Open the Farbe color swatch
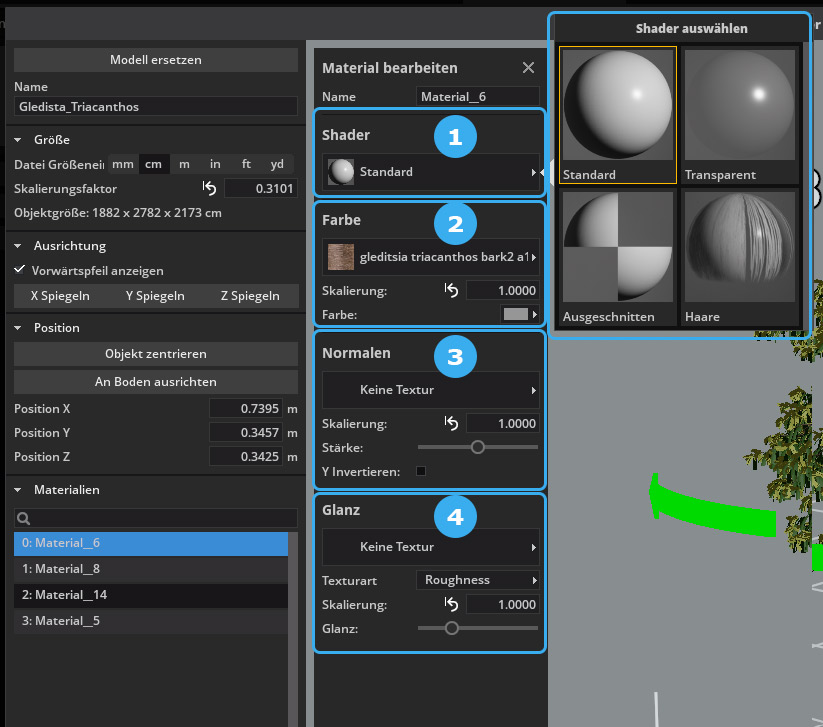 [x=518, y=314]
